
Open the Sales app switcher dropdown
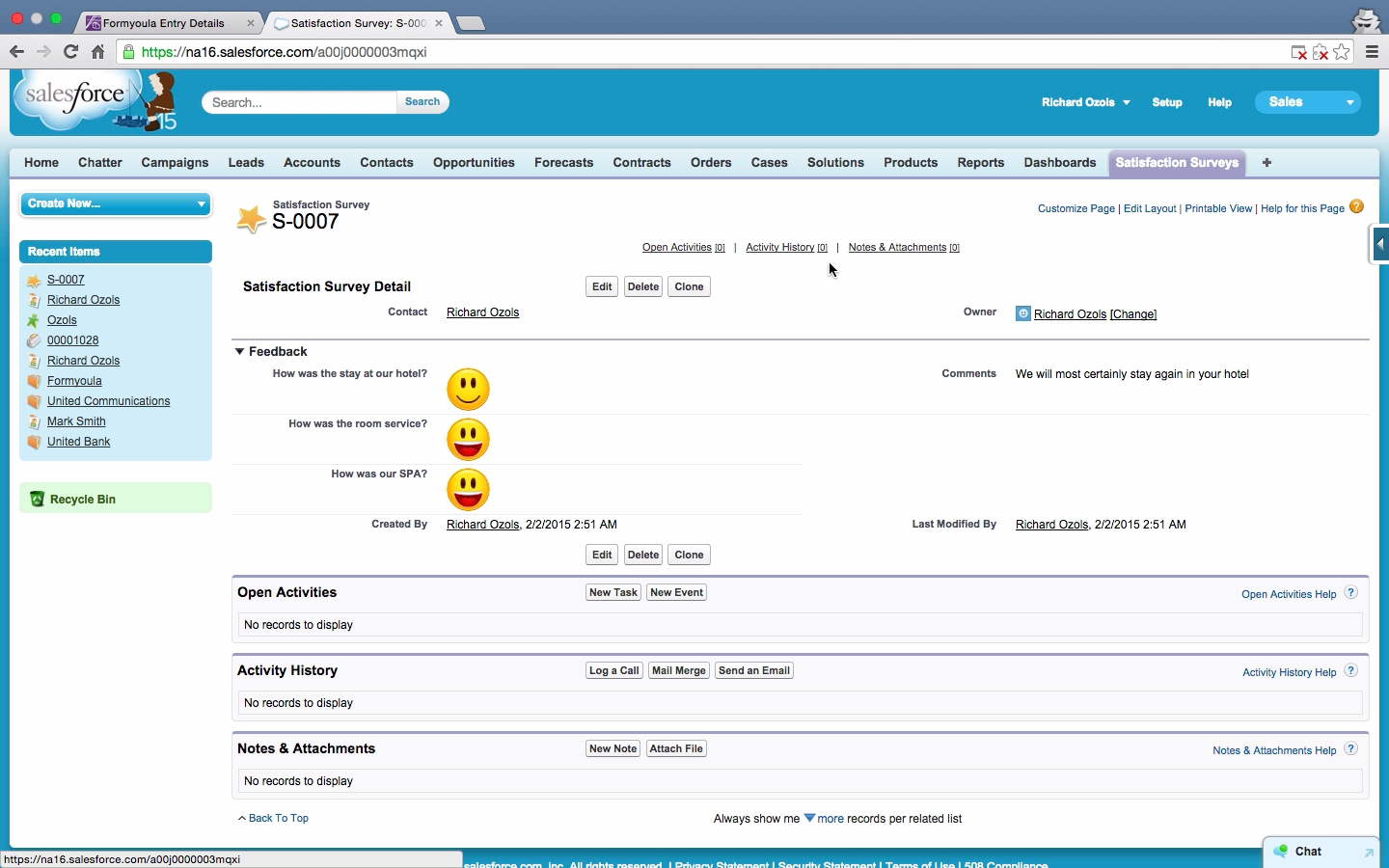click(x=1307, y=102)
